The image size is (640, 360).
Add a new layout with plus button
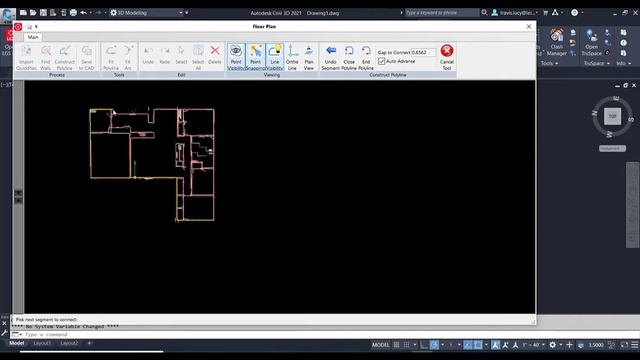89,343
